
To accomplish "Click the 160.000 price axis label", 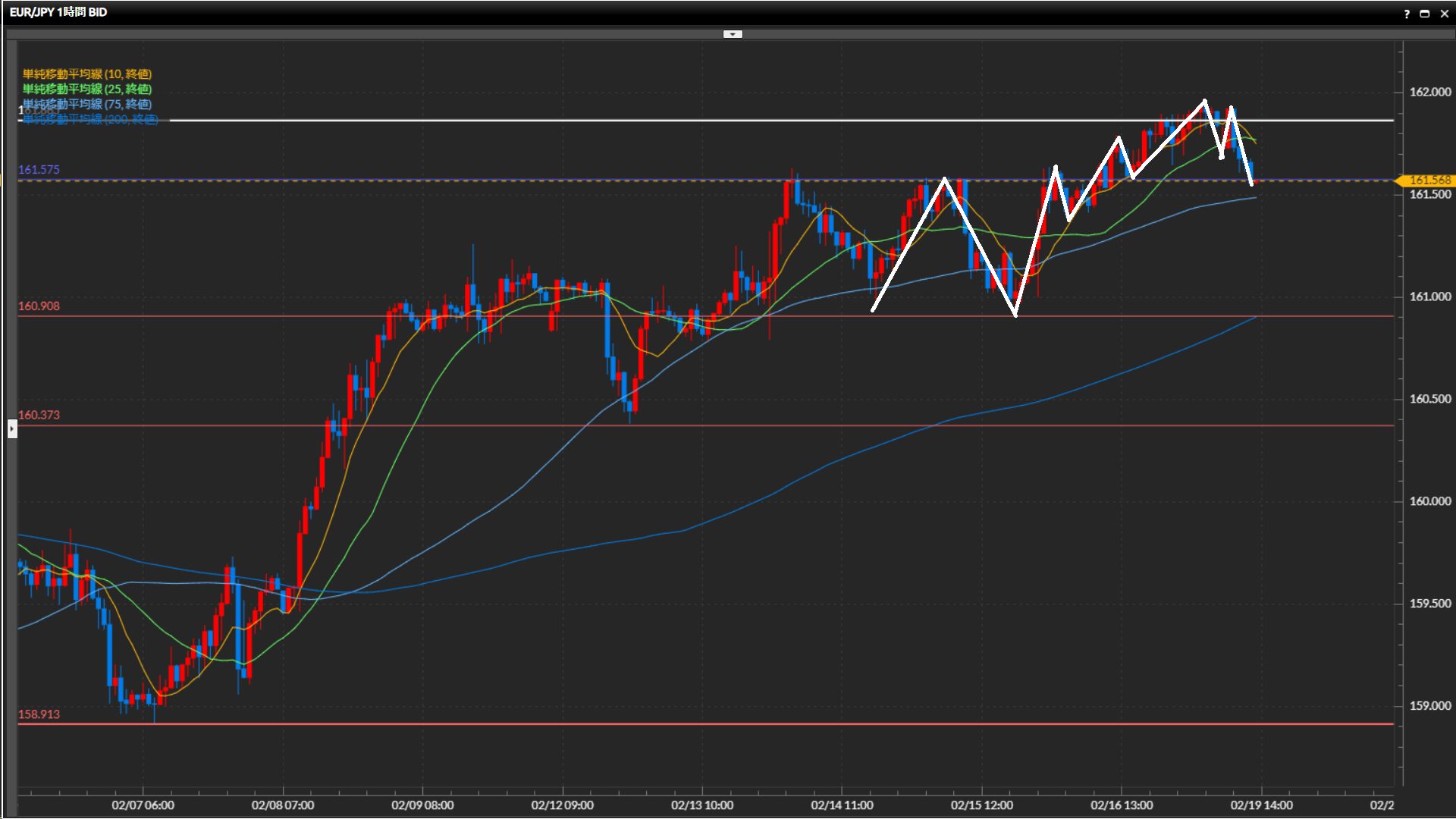I will pyautogui.click(x=1429, y=501).
